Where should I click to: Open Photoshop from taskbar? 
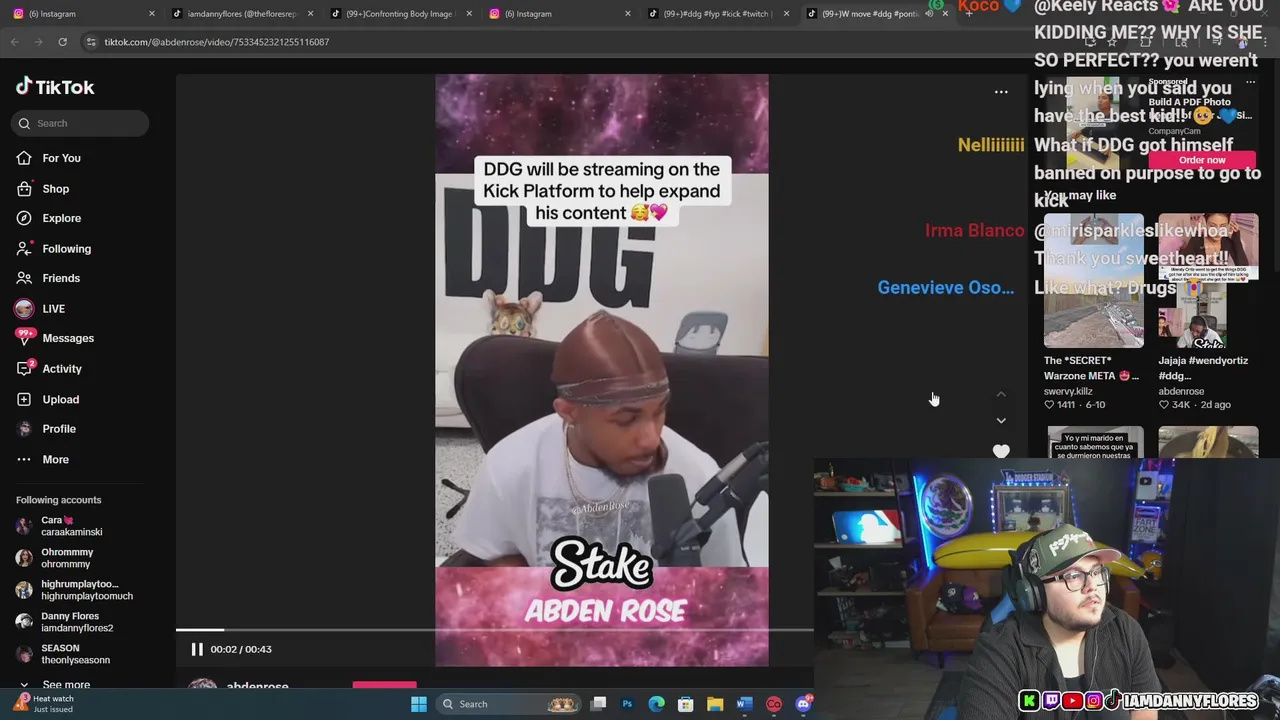(x=627, y=704)
